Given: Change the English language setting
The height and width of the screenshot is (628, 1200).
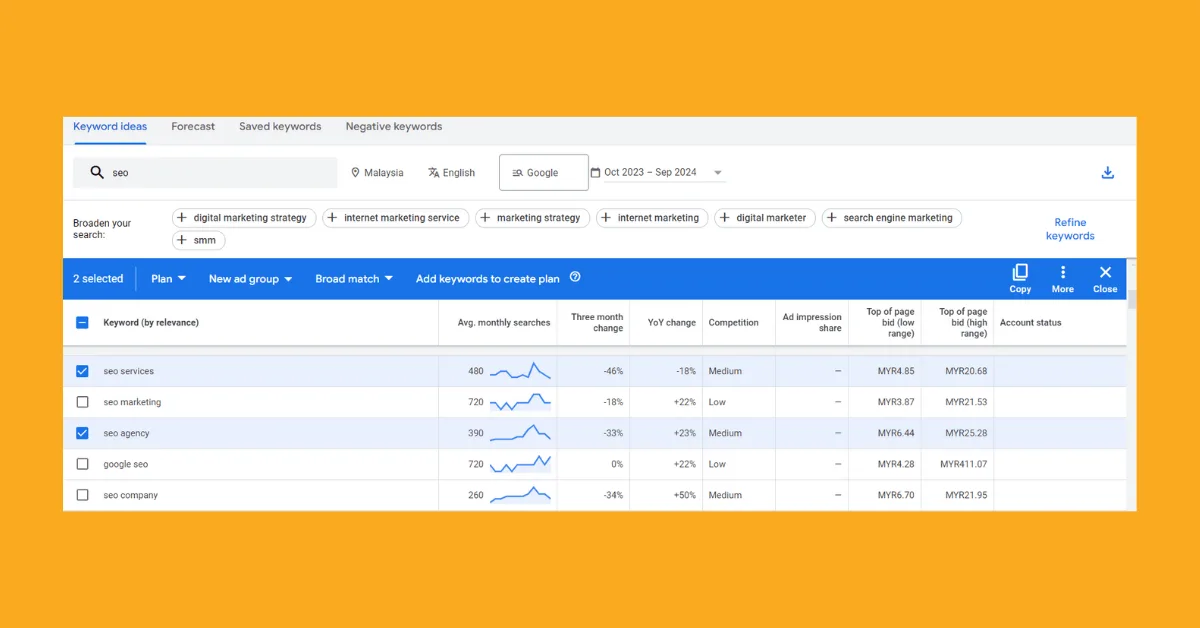Looking at the screenshot, I should point(451,173).
